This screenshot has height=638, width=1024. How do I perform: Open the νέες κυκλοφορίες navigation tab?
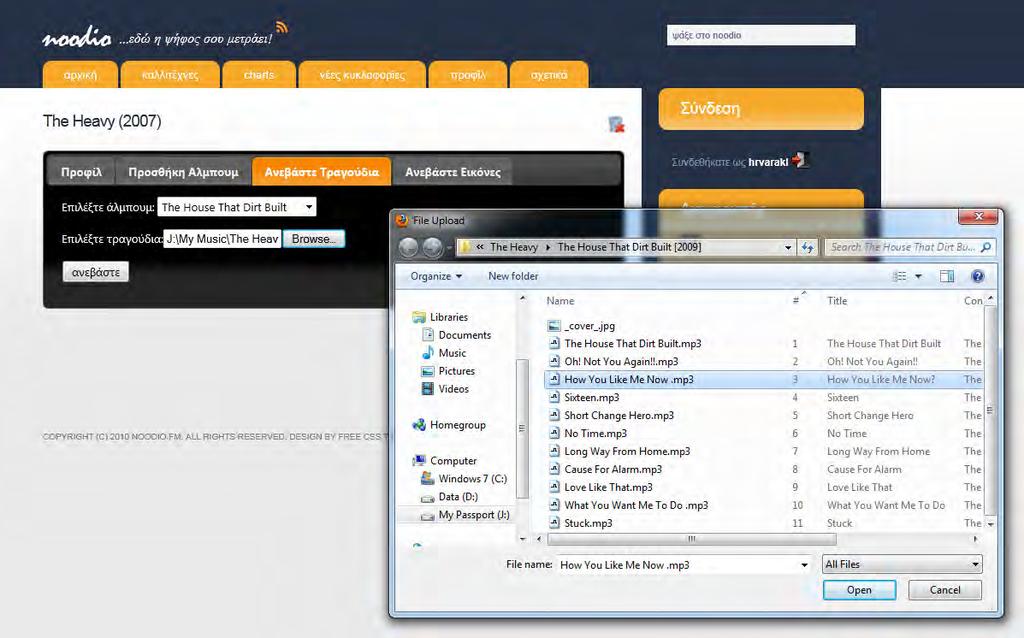(x=362, y=74)
